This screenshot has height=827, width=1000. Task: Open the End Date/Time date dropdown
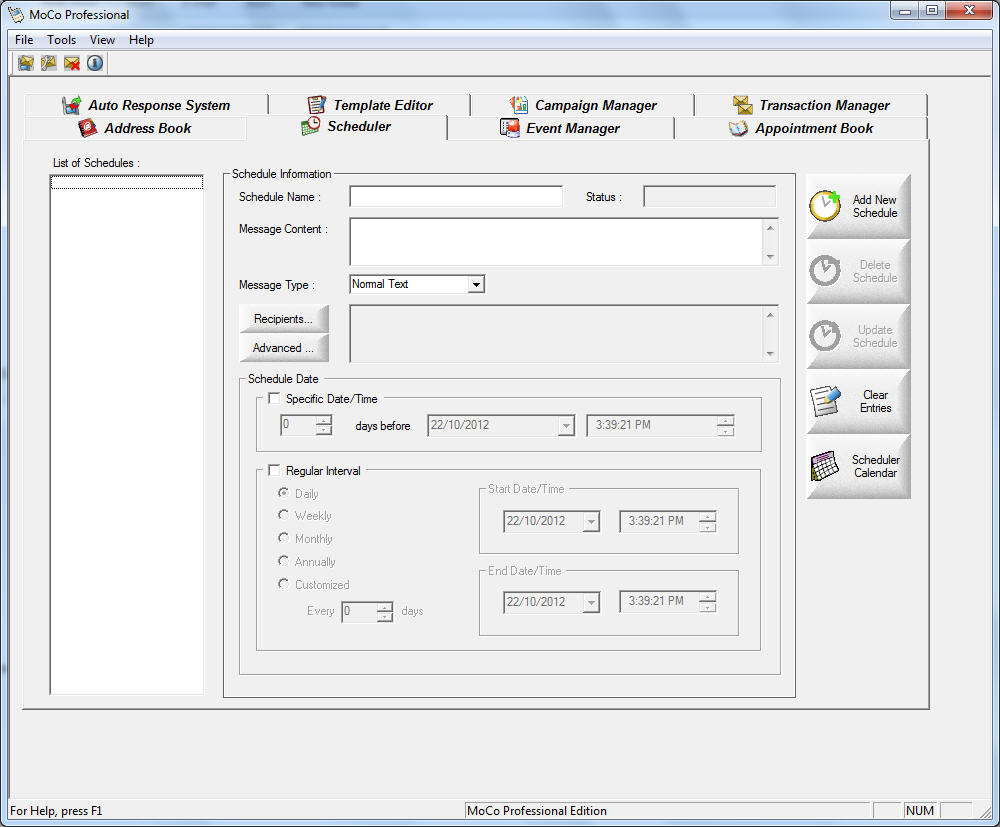[591, 602]
